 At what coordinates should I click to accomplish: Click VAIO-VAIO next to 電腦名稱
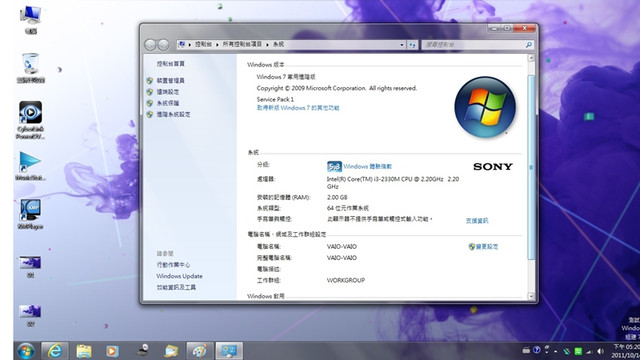342,247
